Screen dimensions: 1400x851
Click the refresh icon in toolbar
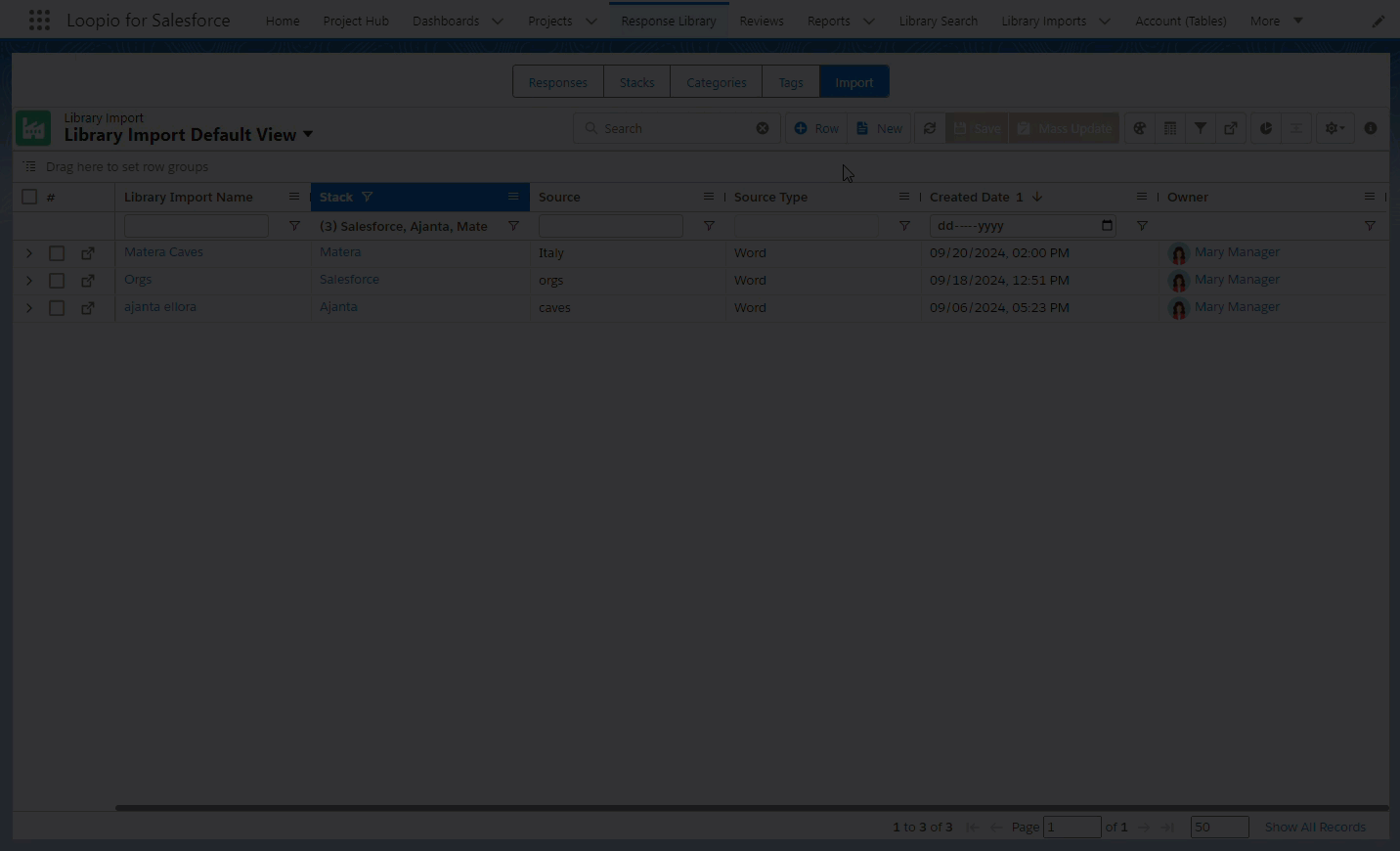[930, 128]
